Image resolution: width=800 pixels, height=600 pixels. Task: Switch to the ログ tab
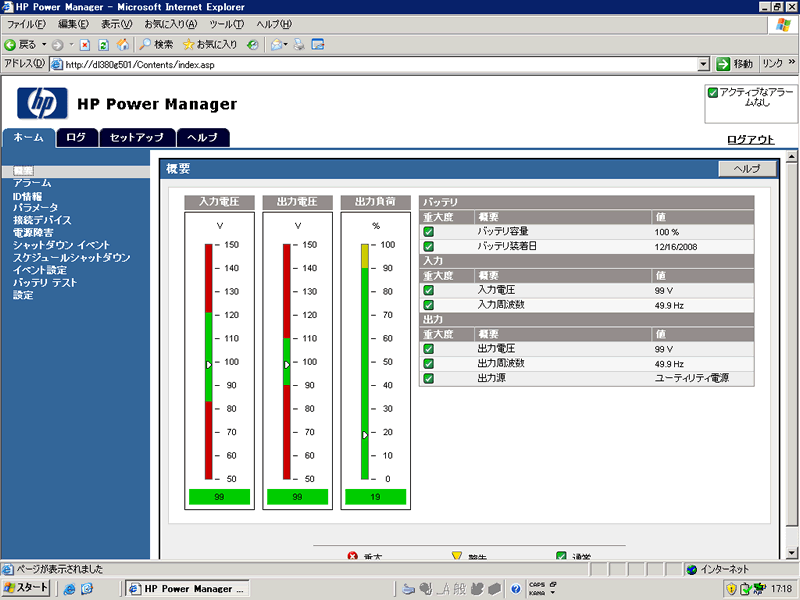76,138
